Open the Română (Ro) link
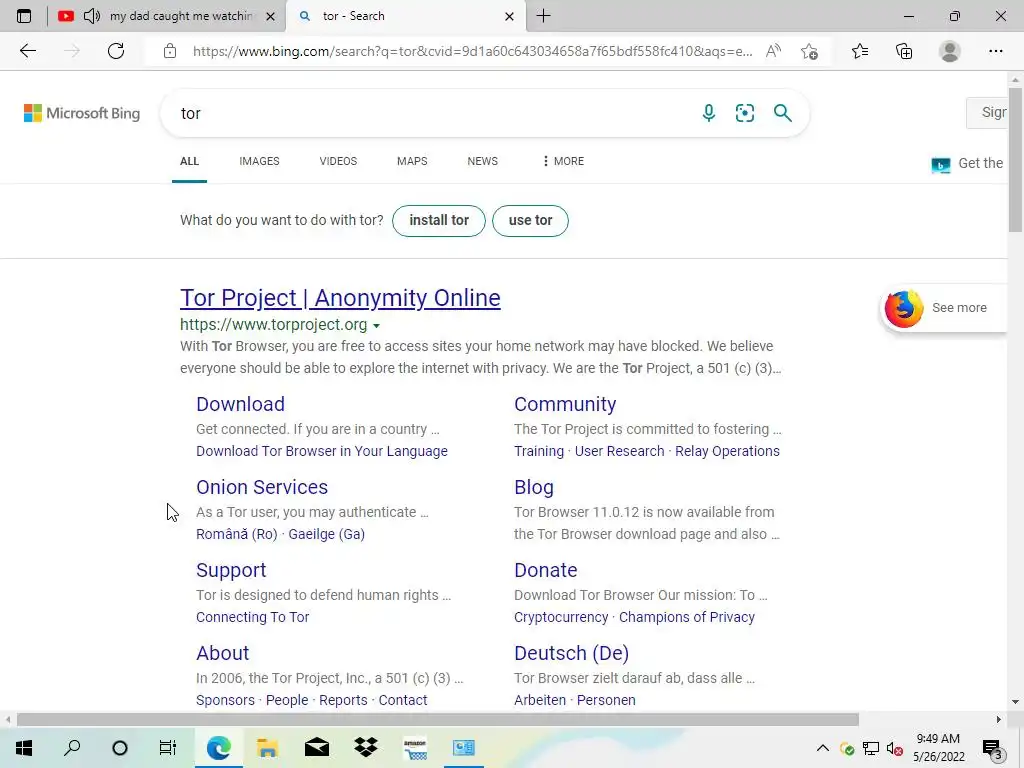 click(x=236, y=534)
